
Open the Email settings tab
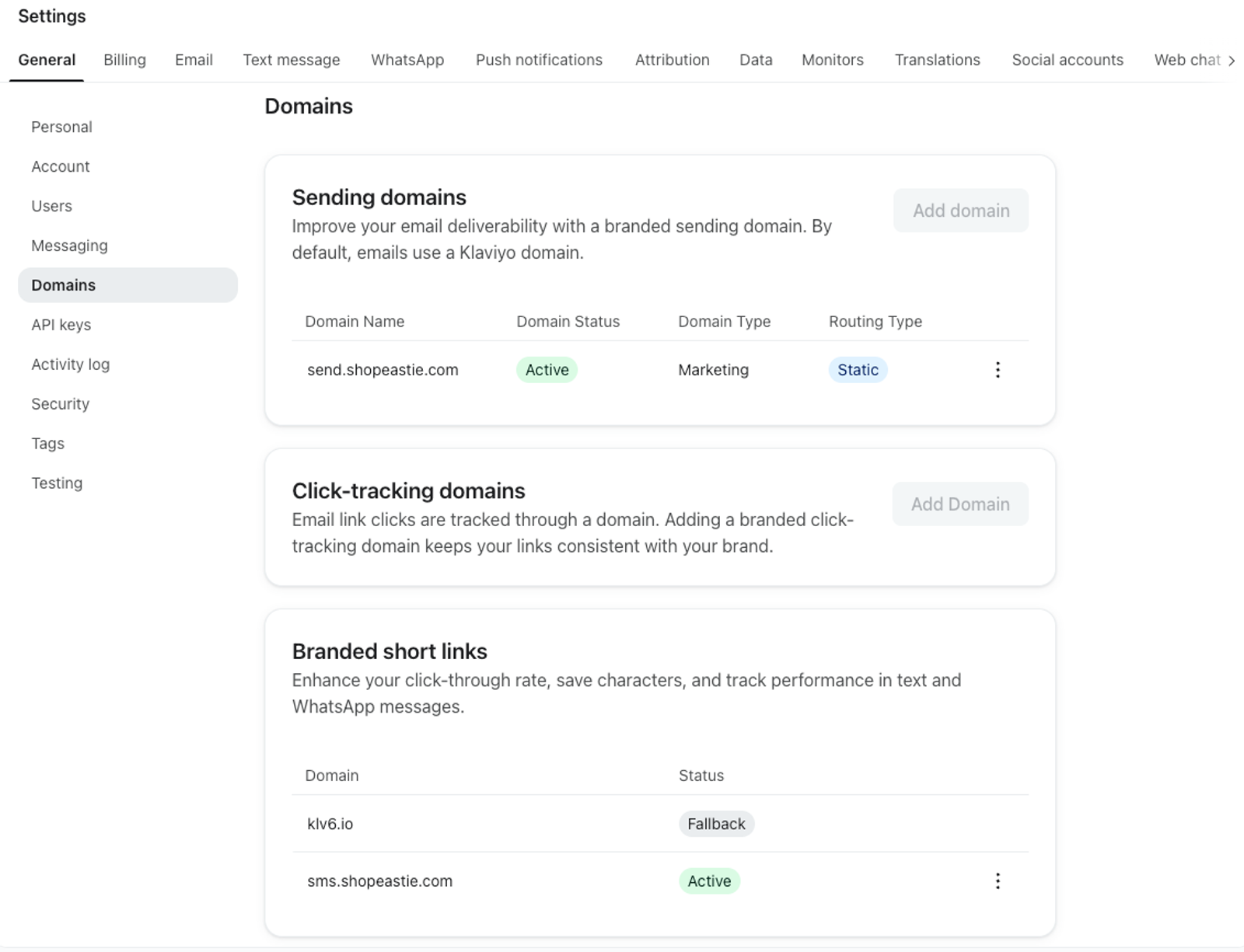pos(194,60)
